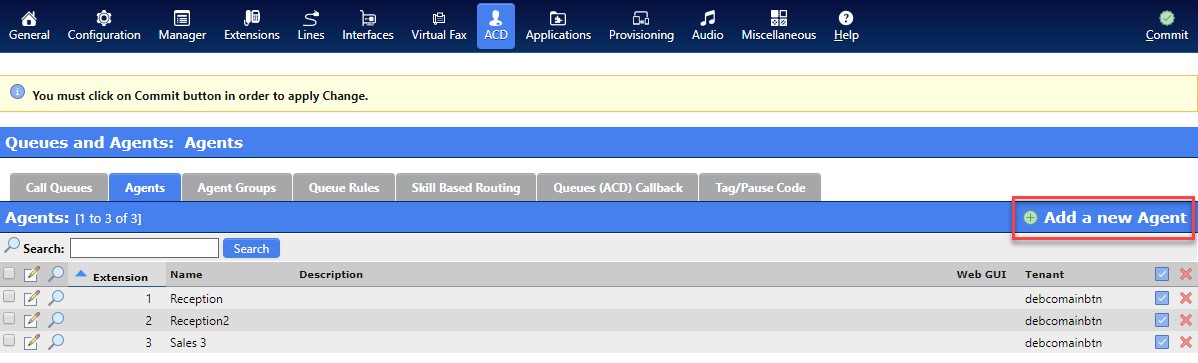Toggle the blue enabled checkbox for Reception2

point(1162,319)
